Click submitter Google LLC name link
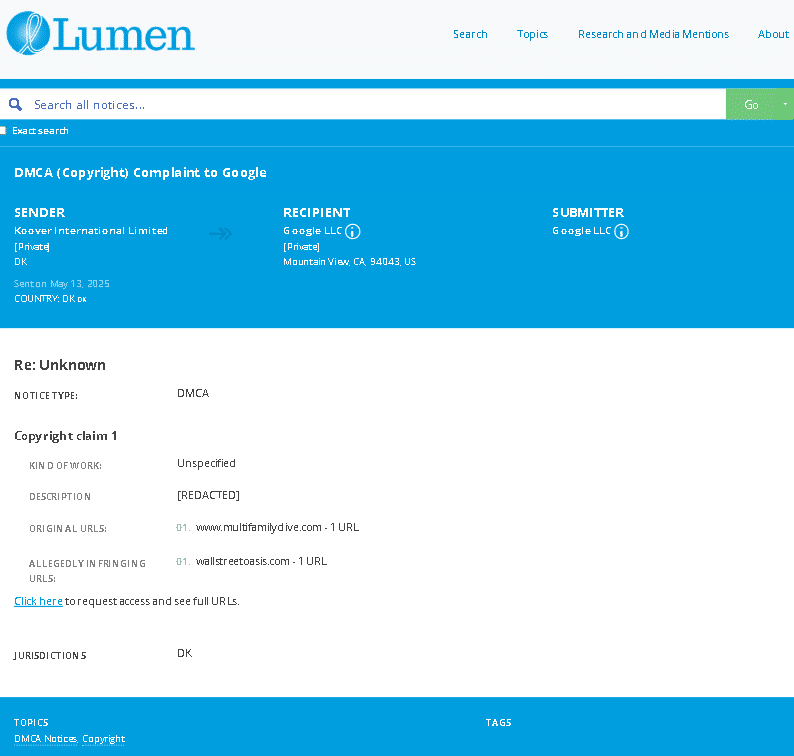Viewport: 794px width, 756px height. coord(581,231)
